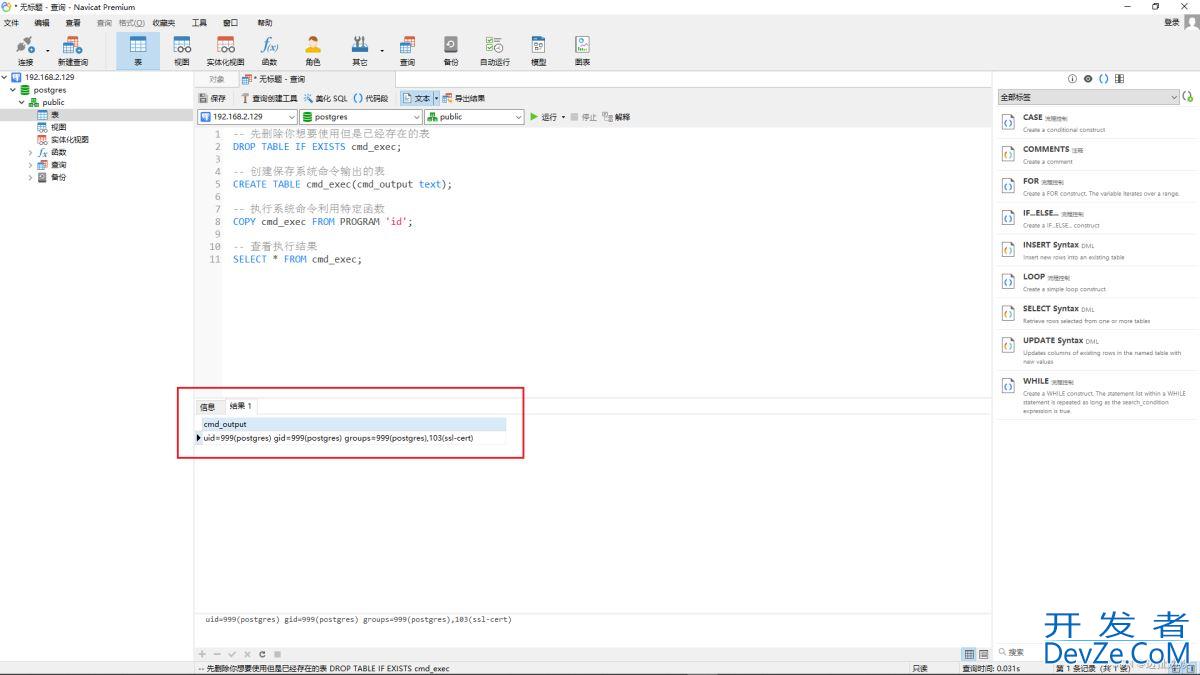Image resolution: width=1200 pixels, height=675 pixels.
Task: Click the stop square icon below results
Action: tap(277, 654)
